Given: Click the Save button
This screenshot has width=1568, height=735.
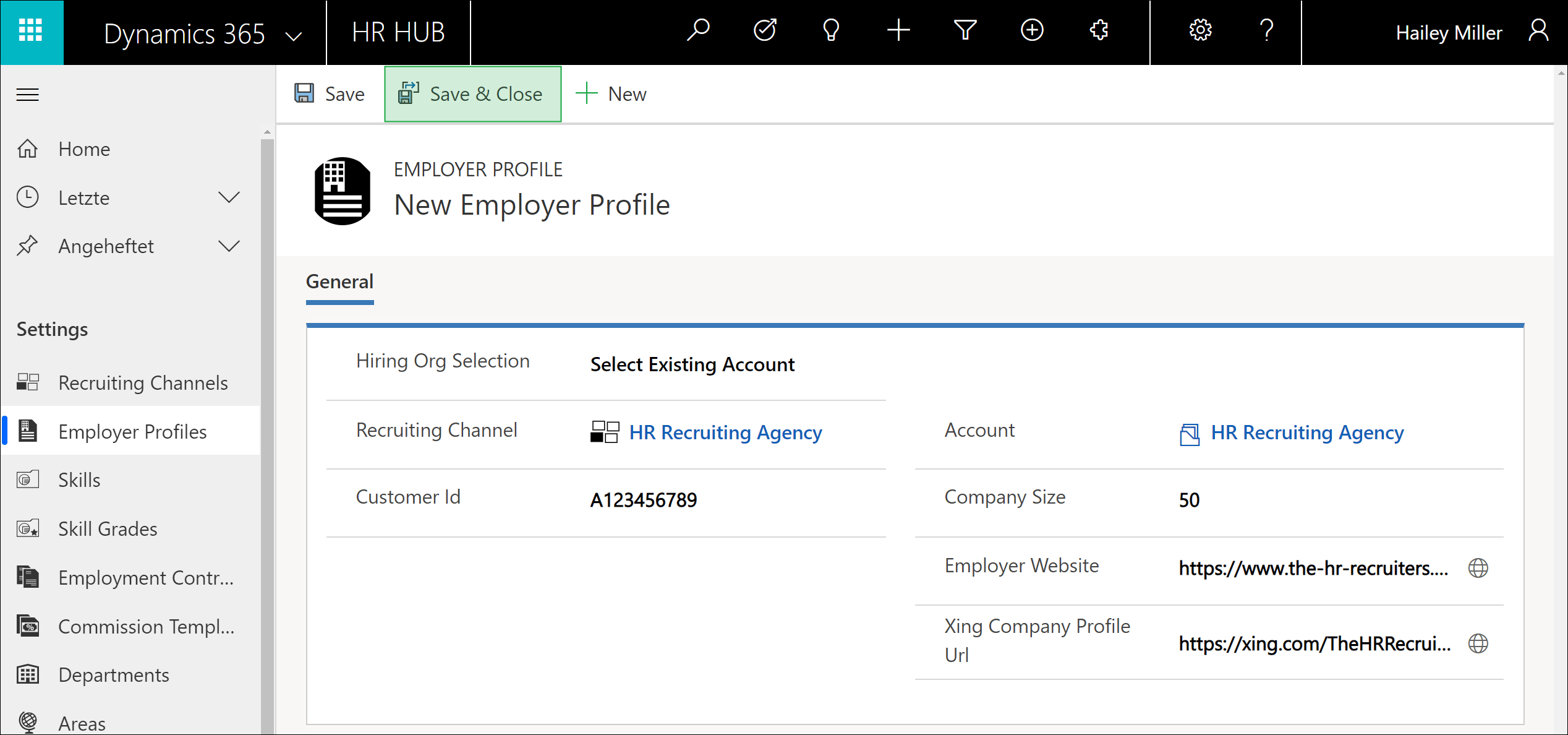Looking at the screenshot, I should click(330, 94).
